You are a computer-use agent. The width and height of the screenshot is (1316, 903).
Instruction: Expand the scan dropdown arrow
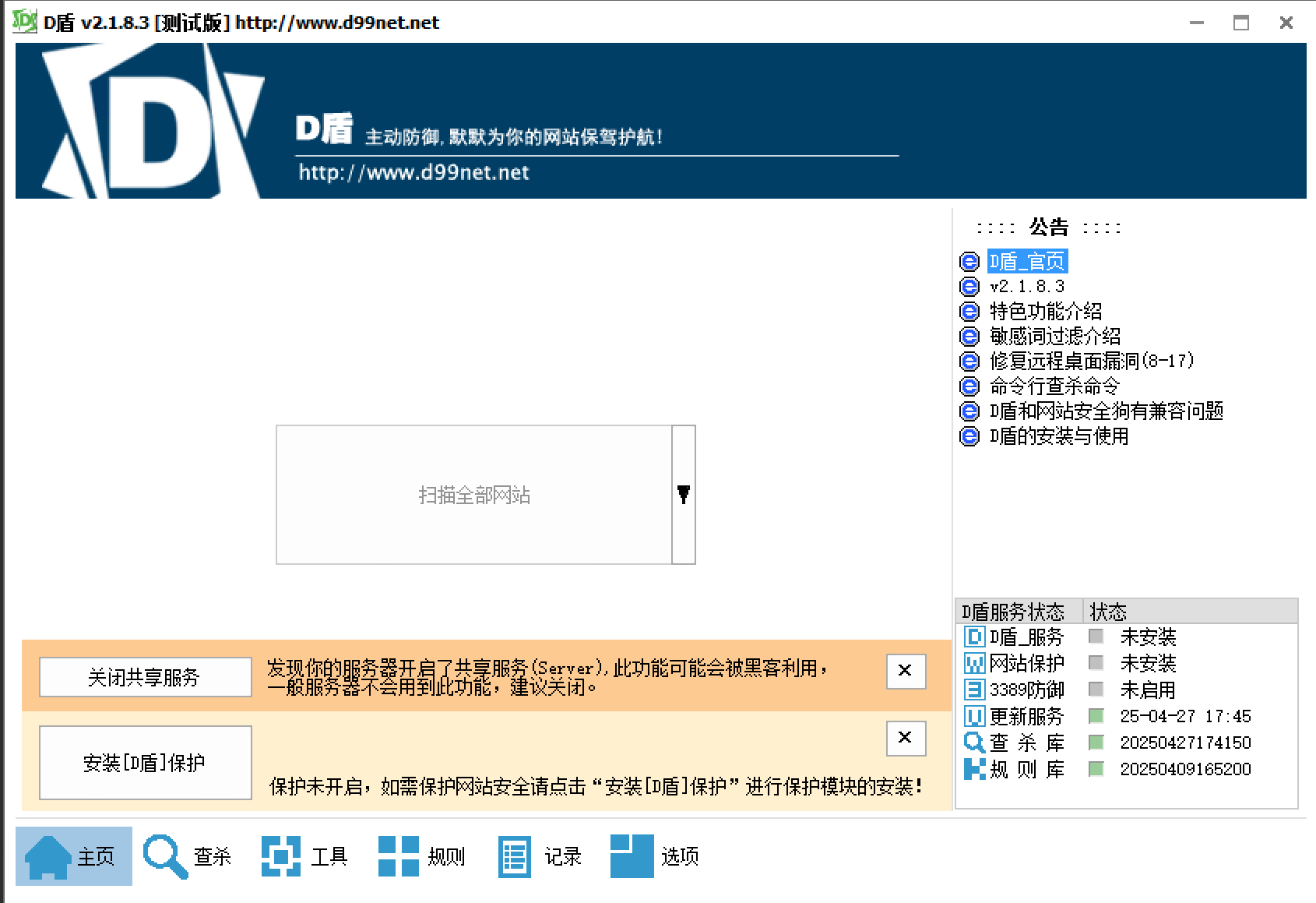pyautogui.click(x=684, y=495)
